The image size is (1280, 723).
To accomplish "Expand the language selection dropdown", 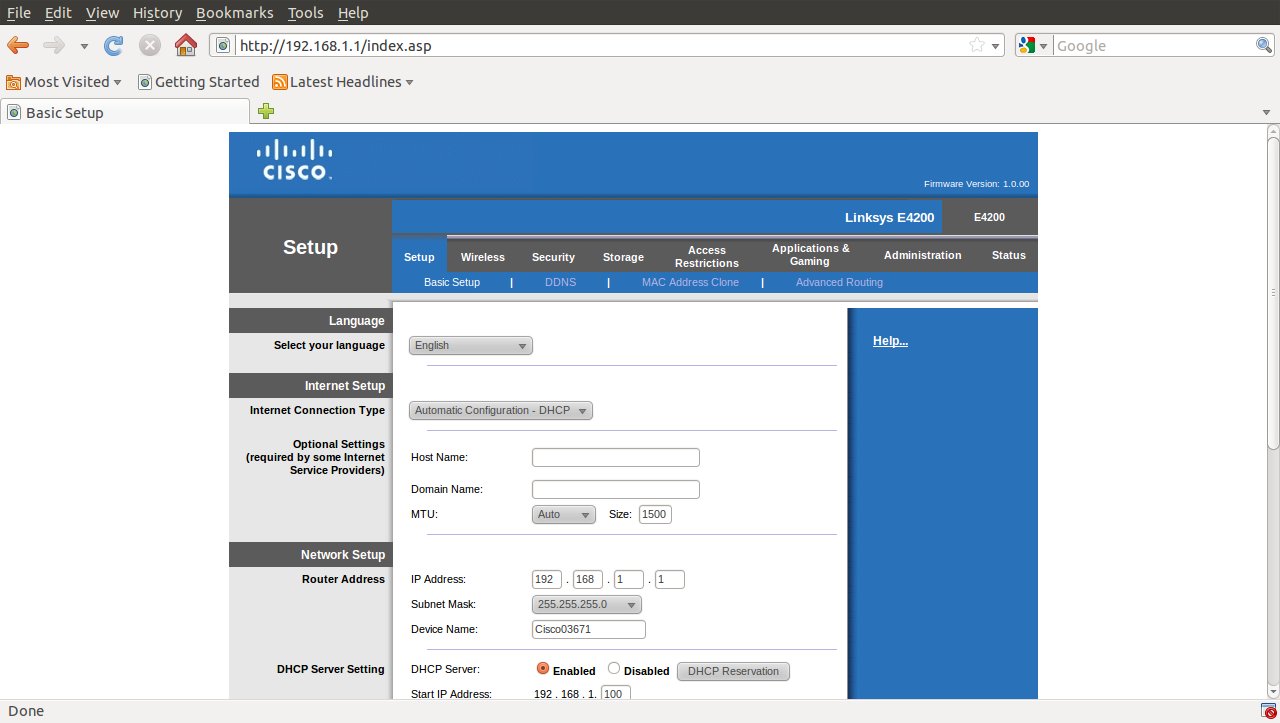I will coord(471,346).
